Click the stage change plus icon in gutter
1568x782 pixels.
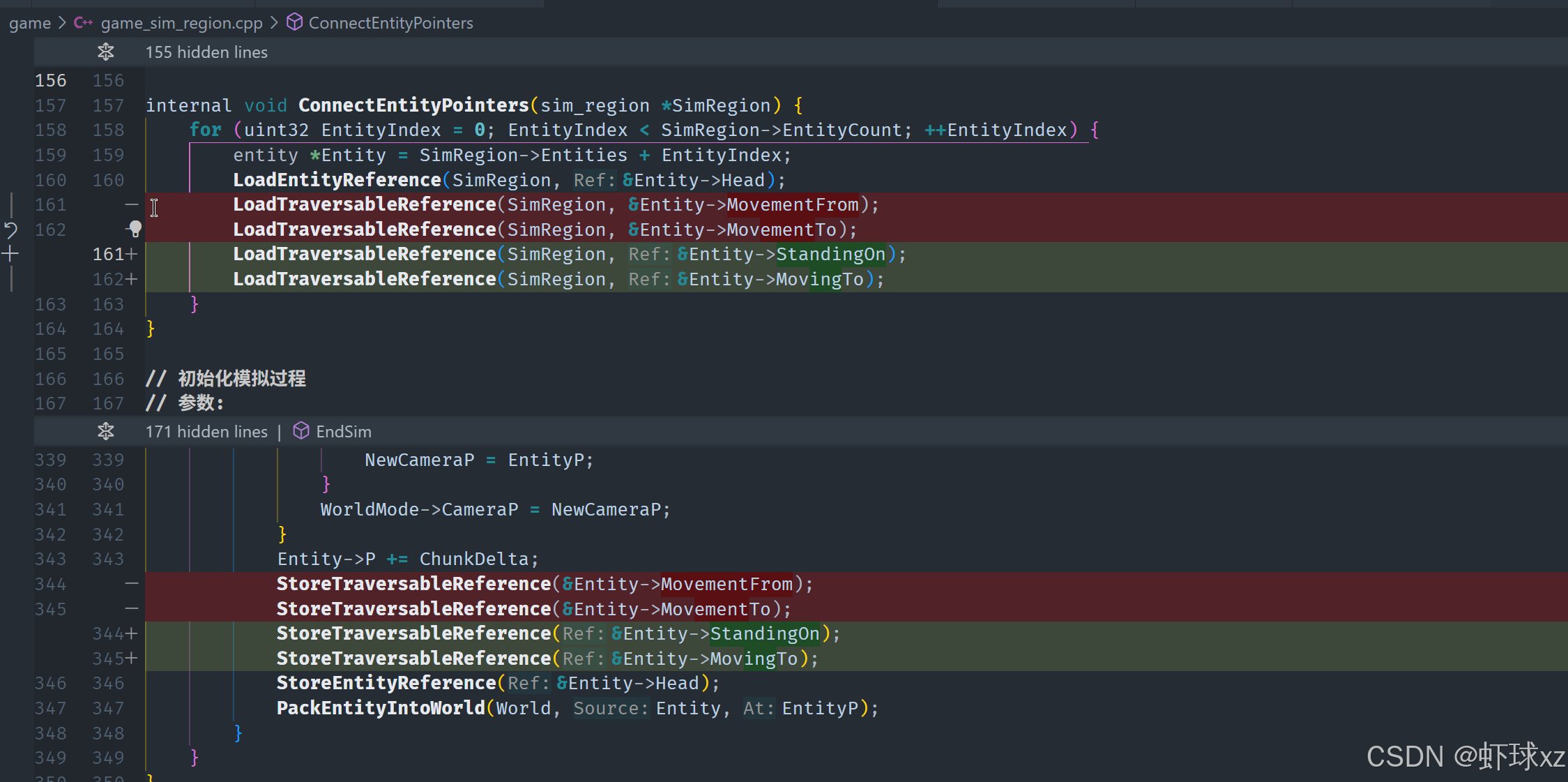(x=10, y=254)
